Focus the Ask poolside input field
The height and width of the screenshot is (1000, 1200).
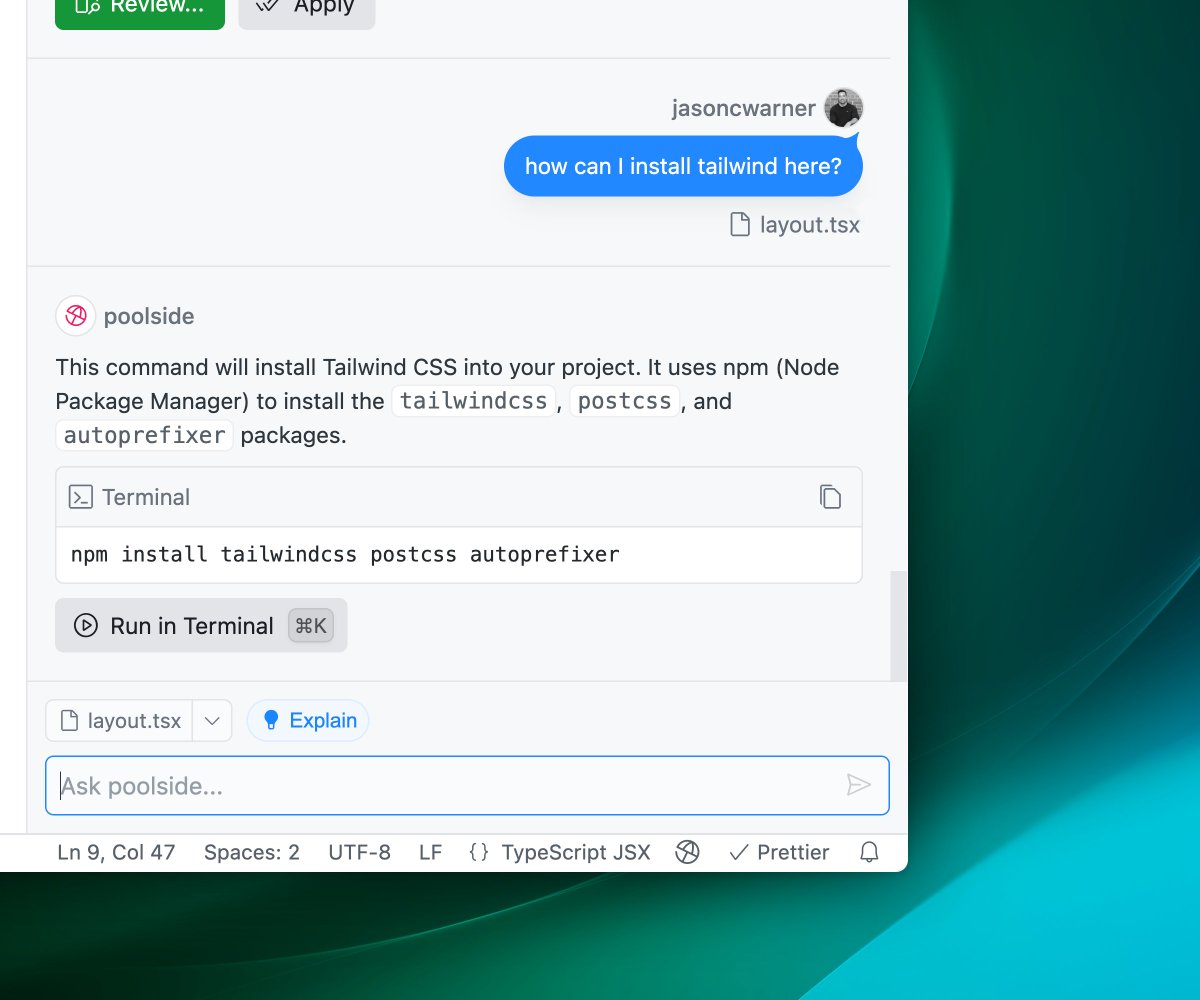[x=467, y=785]
